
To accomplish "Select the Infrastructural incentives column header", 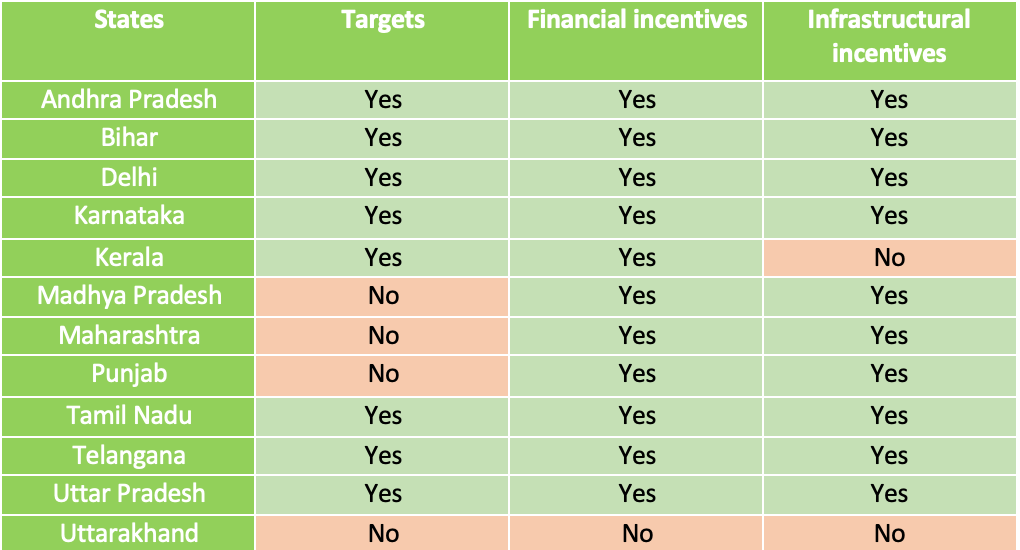I will click(x=889, y=41).
